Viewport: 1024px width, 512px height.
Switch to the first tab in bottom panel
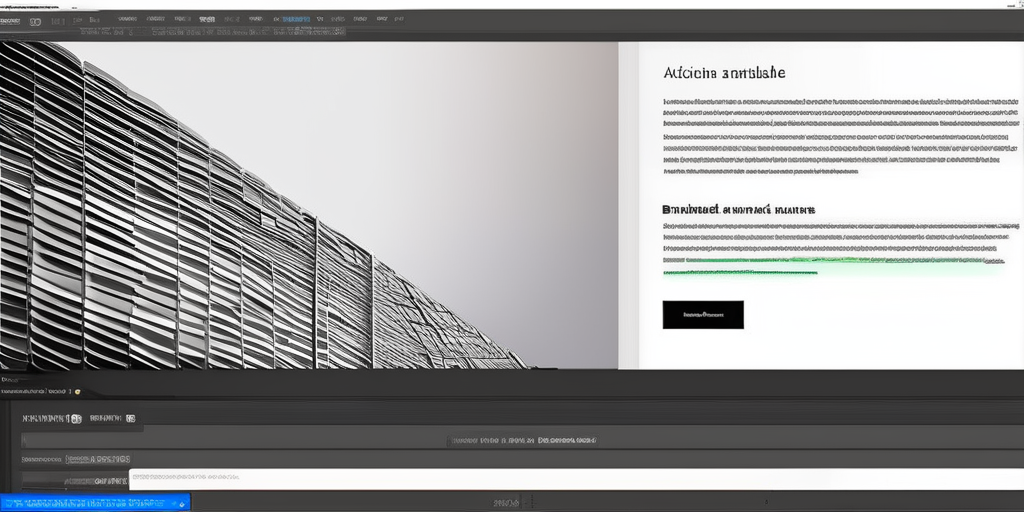coord(45,419)
